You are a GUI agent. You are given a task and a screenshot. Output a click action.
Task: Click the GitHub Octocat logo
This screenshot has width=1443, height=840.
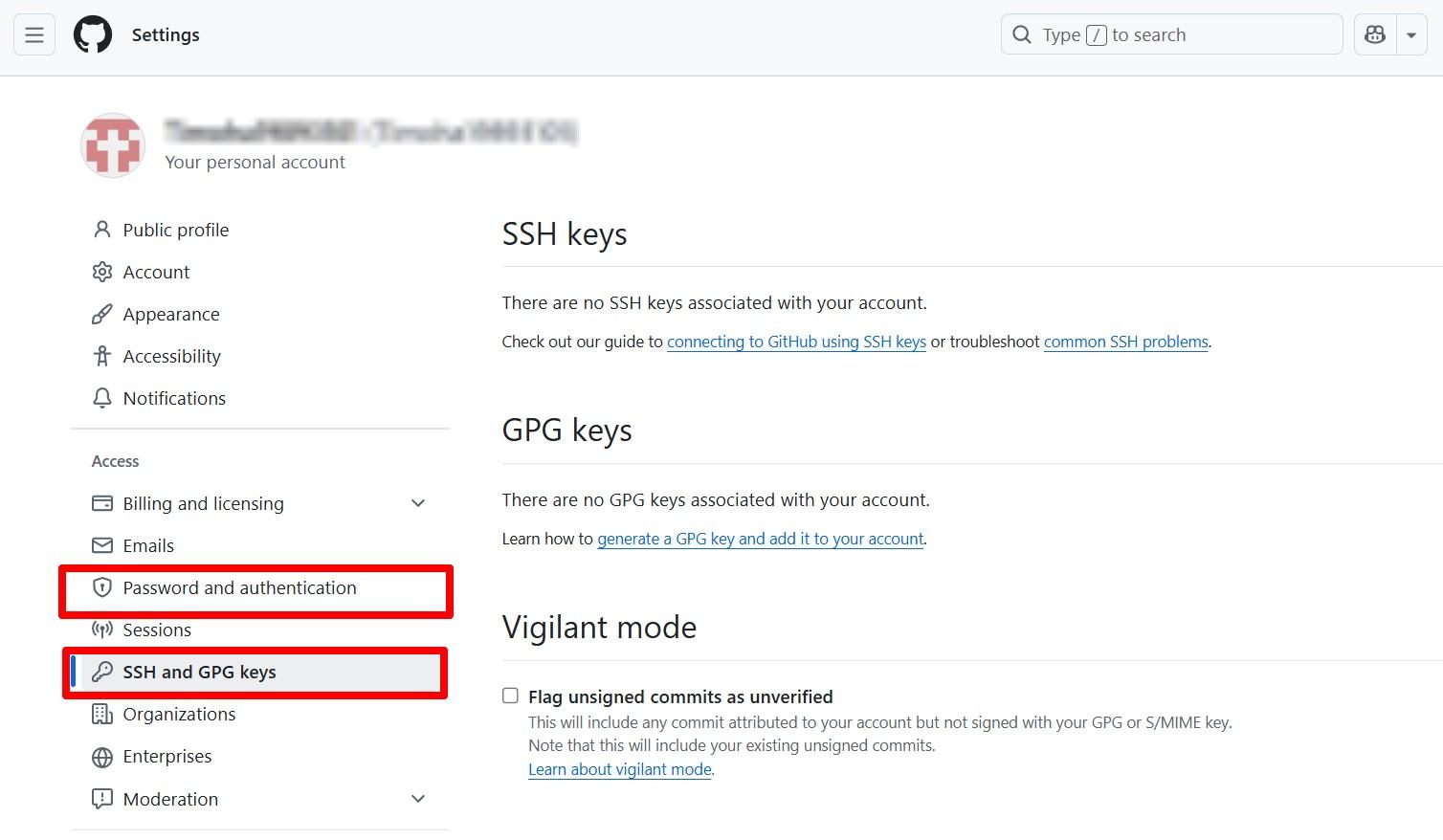(x=92, y=34)
